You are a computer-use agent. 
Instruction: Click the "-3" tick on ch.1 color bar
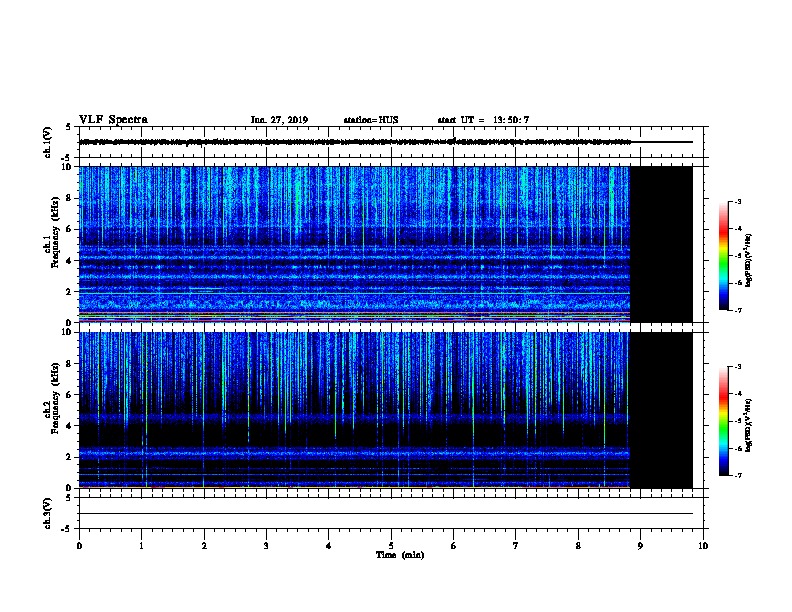tap(737, 201)
